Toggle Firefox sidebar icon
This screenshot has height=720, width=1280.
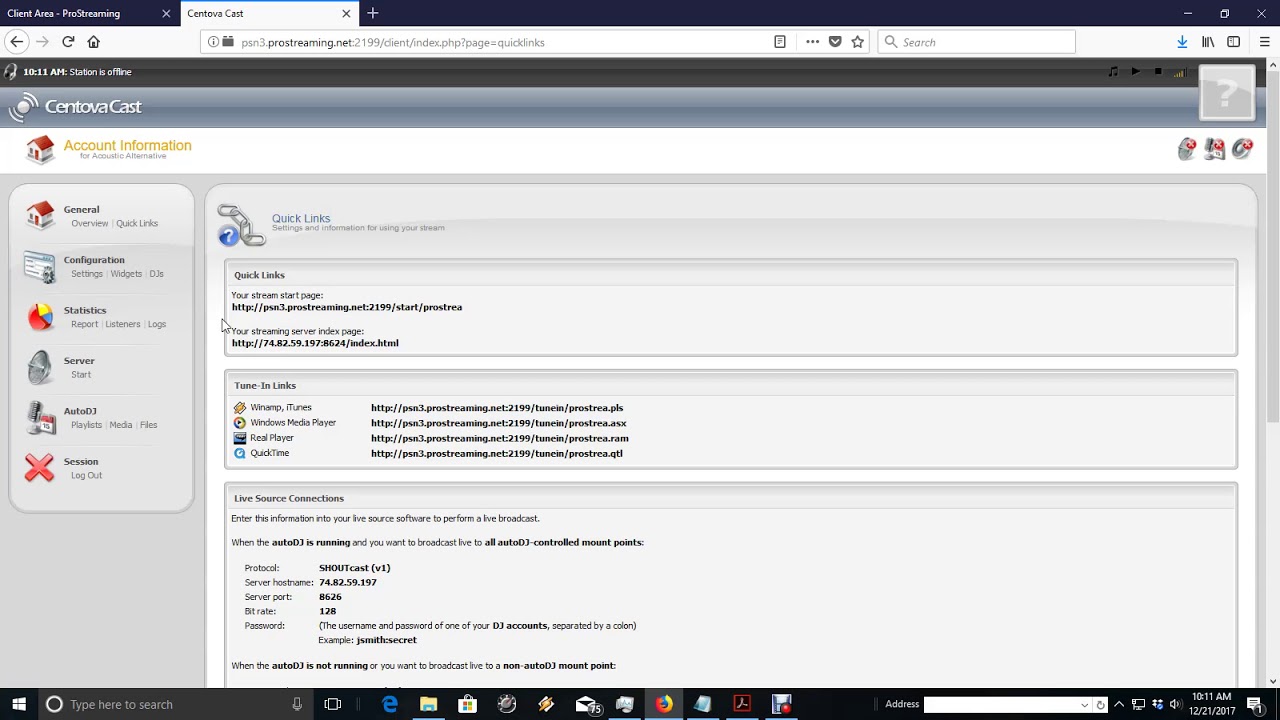tap(1234, 42)
